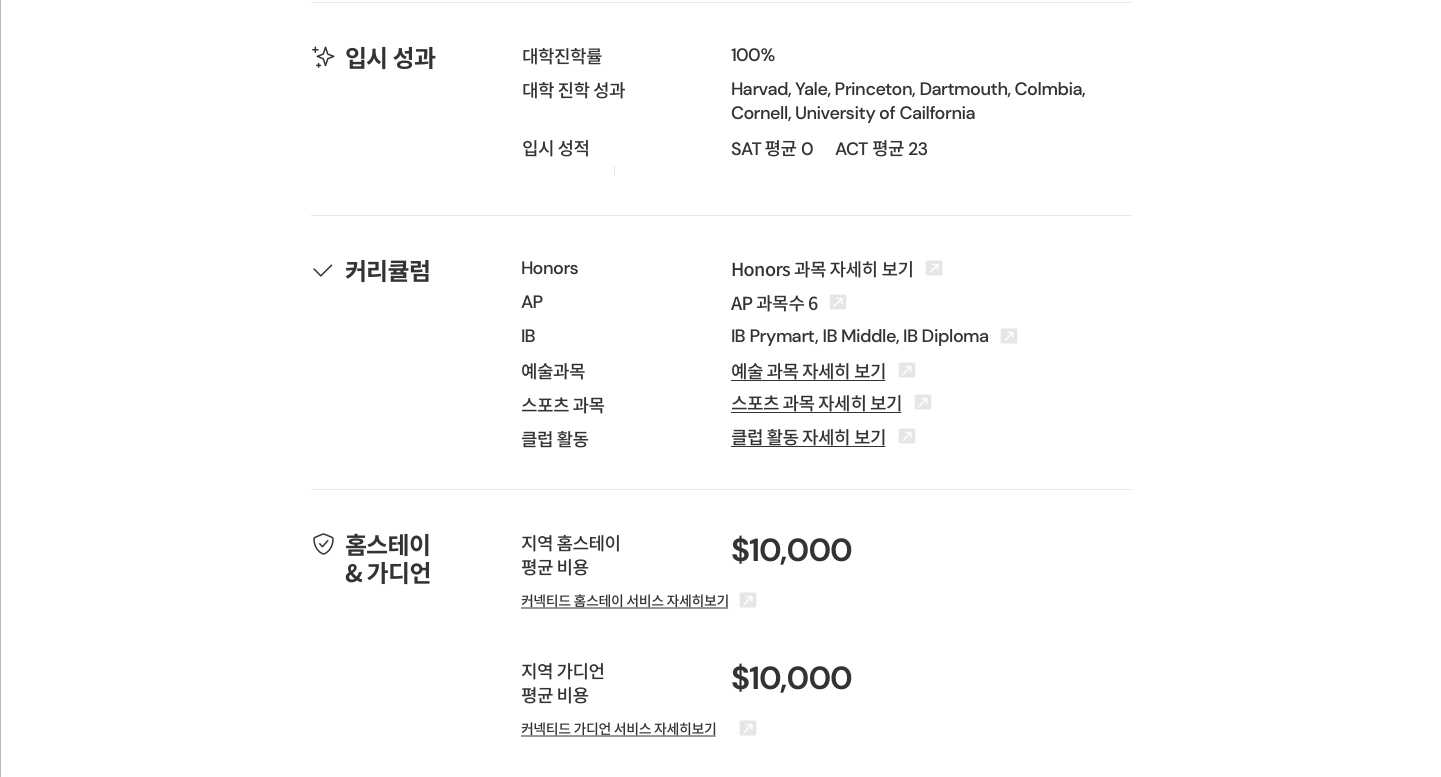
Task: Click the external-link icon beside Honors 과목 자세히 보기
Action: click(x=934, y=269)
